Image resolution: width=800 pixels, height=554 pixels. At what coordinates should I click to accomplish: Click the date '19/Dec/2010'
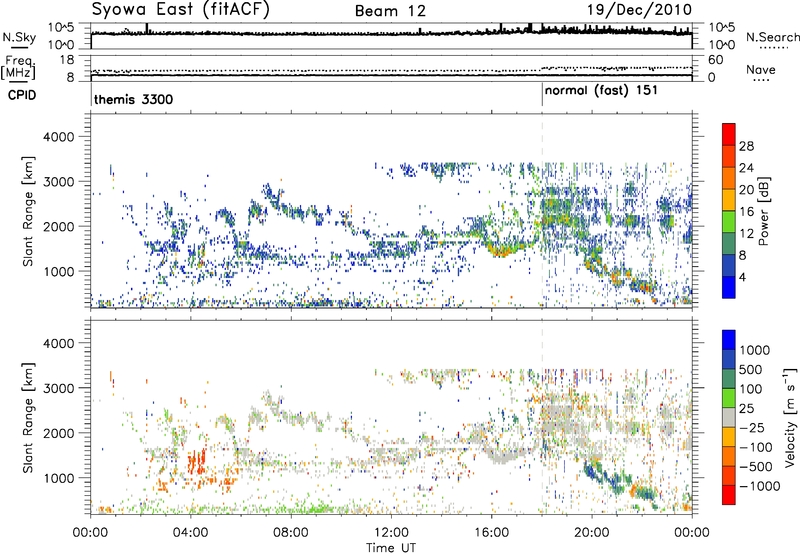(639, 10)
